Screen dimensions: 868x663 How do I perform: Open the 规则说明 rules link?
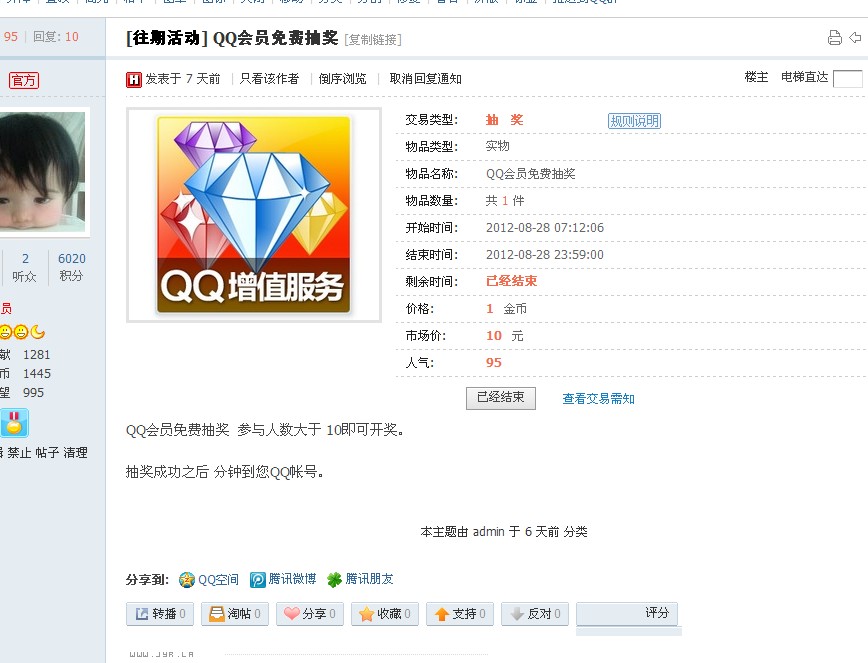point(634,121)
